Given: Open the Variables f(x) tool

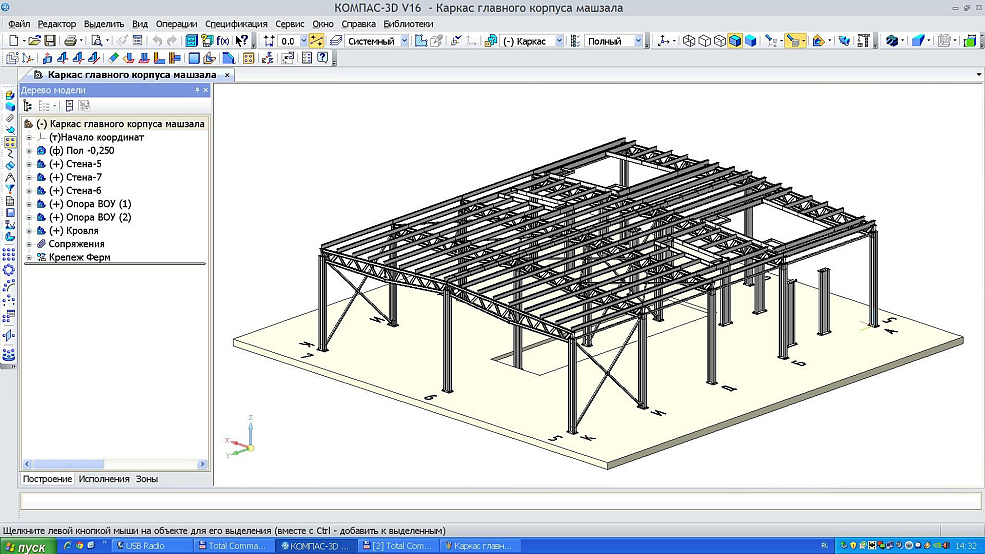Looking at the screenshot, I should coord(222,41).
